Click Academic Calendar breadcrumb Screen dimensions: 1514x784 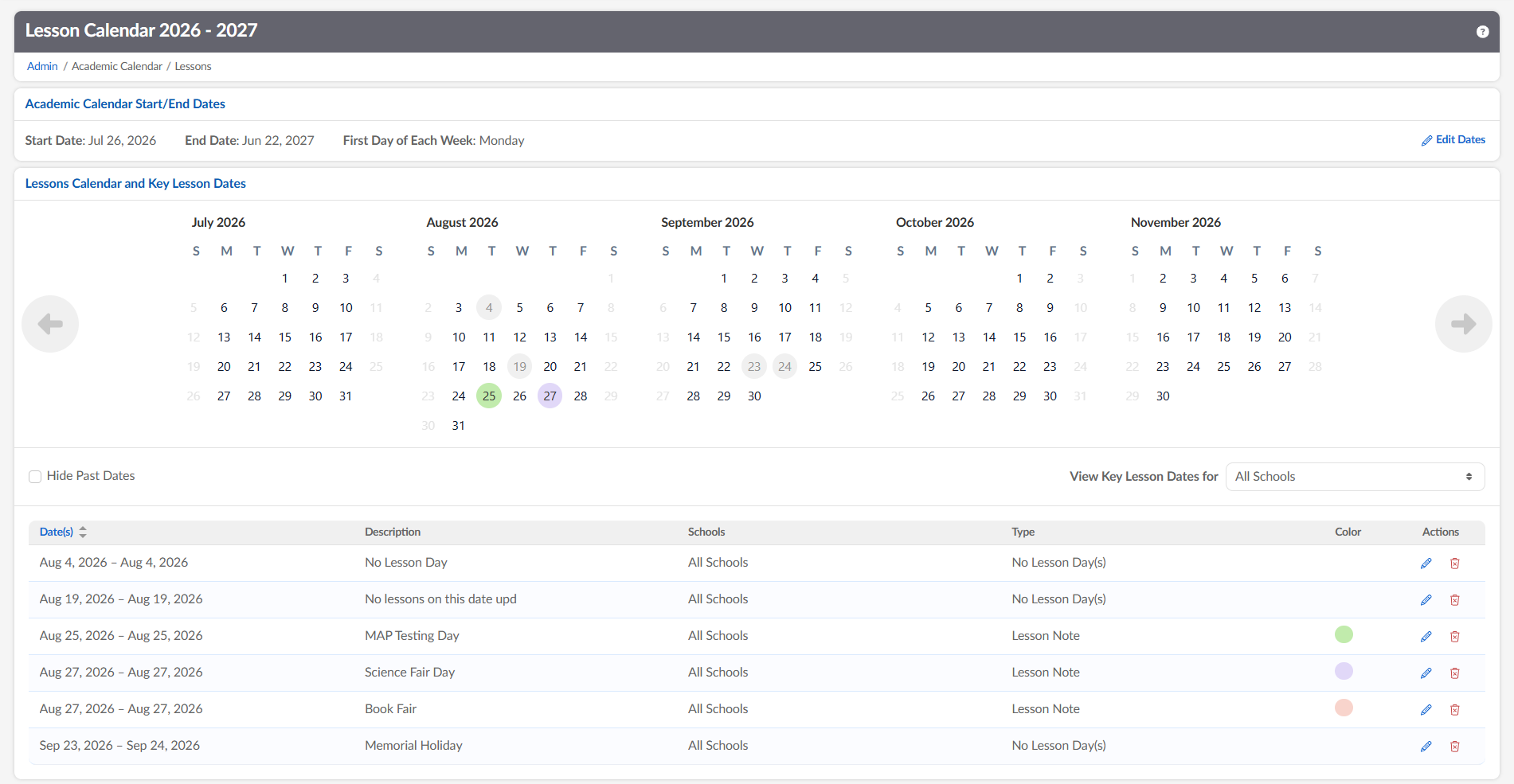[117, 66]
